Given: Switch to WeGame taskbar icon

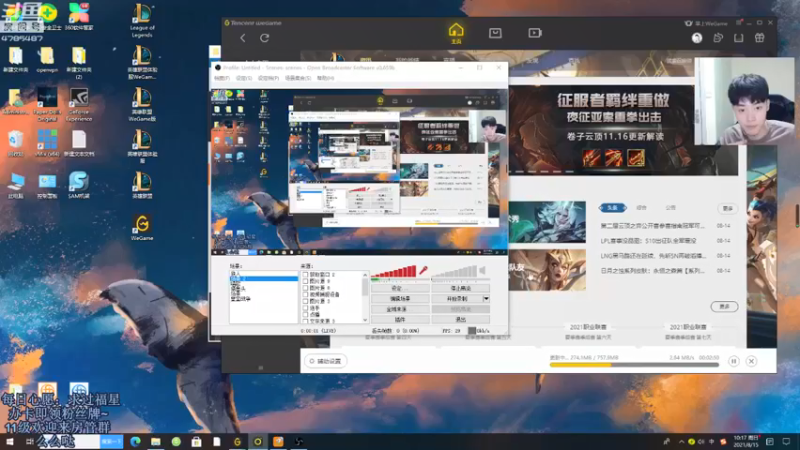Looking at the screenshot, I should pos(237,442).
